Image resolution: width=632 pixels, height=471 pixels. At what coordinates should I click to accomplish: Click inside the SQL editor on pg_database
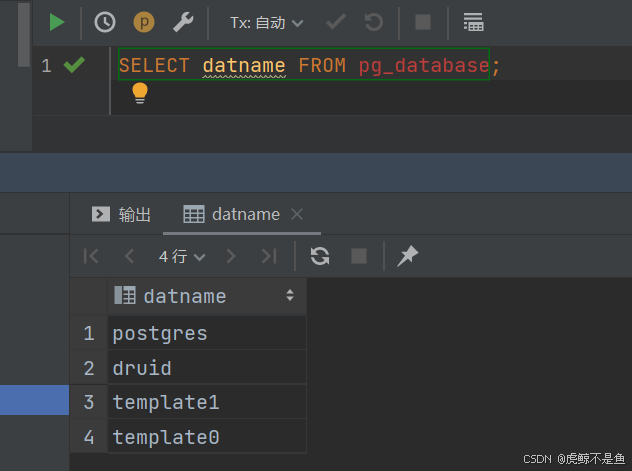423,66
